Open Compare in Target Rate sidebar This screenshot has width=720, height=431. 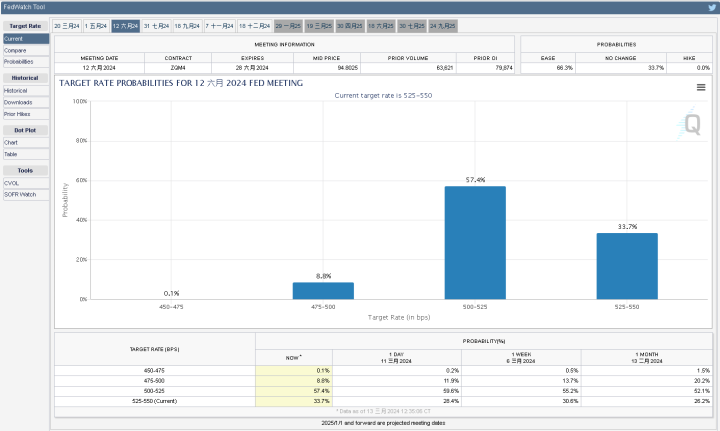tap(26, 50)
